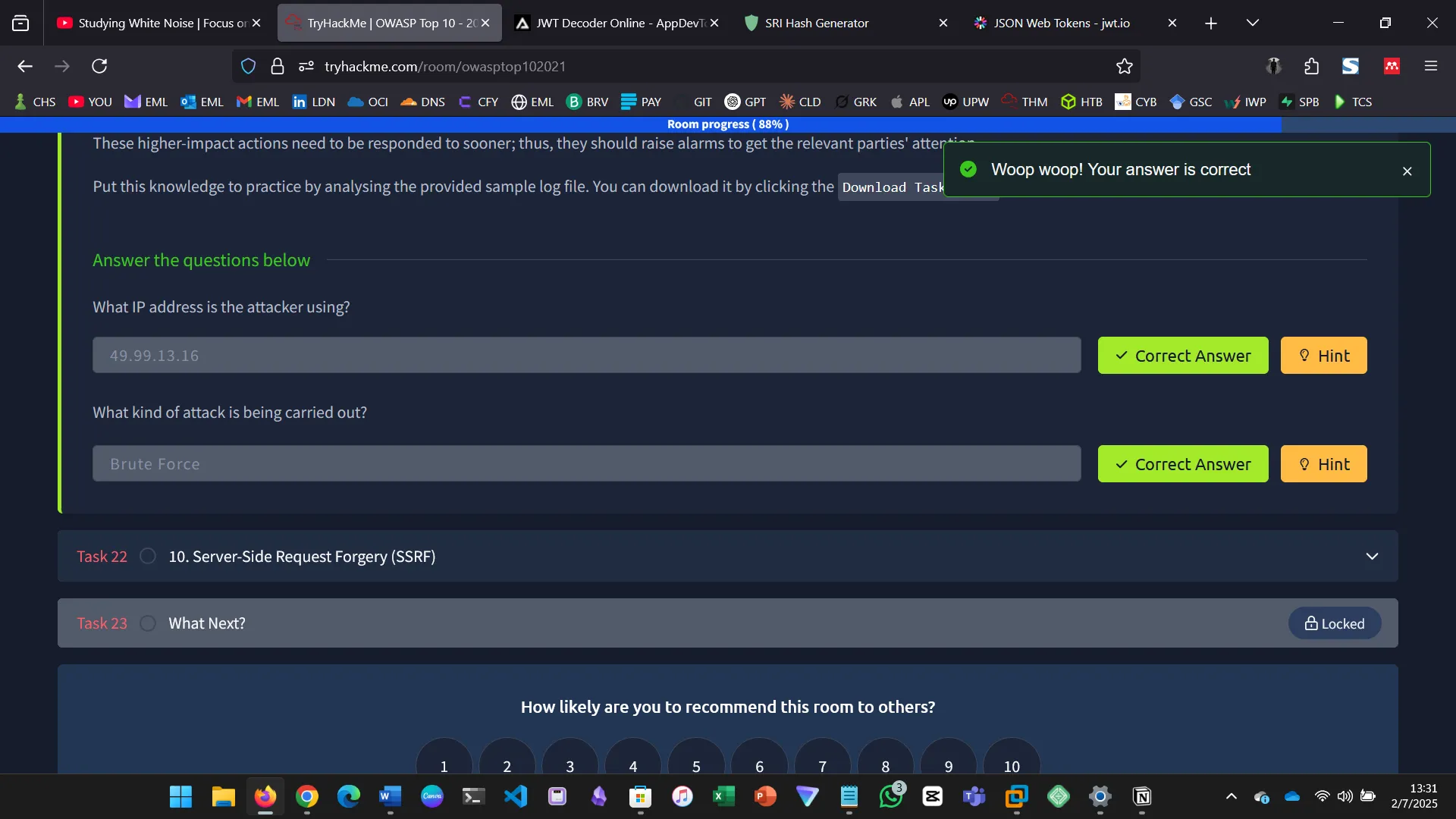Reload the TryHackMe page
1456x819 pixels.
point(99,67)
